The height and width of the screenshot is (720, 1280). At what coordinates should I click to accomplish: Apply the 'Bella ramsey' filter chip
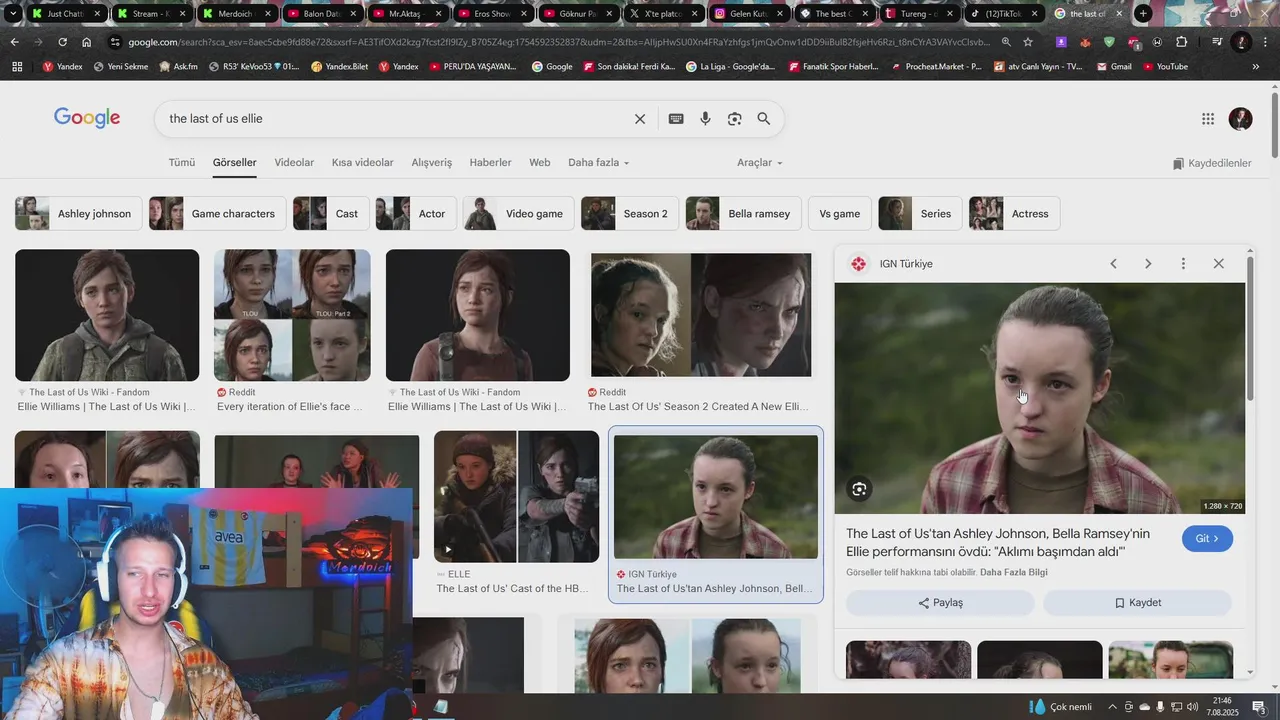[744, 213]
